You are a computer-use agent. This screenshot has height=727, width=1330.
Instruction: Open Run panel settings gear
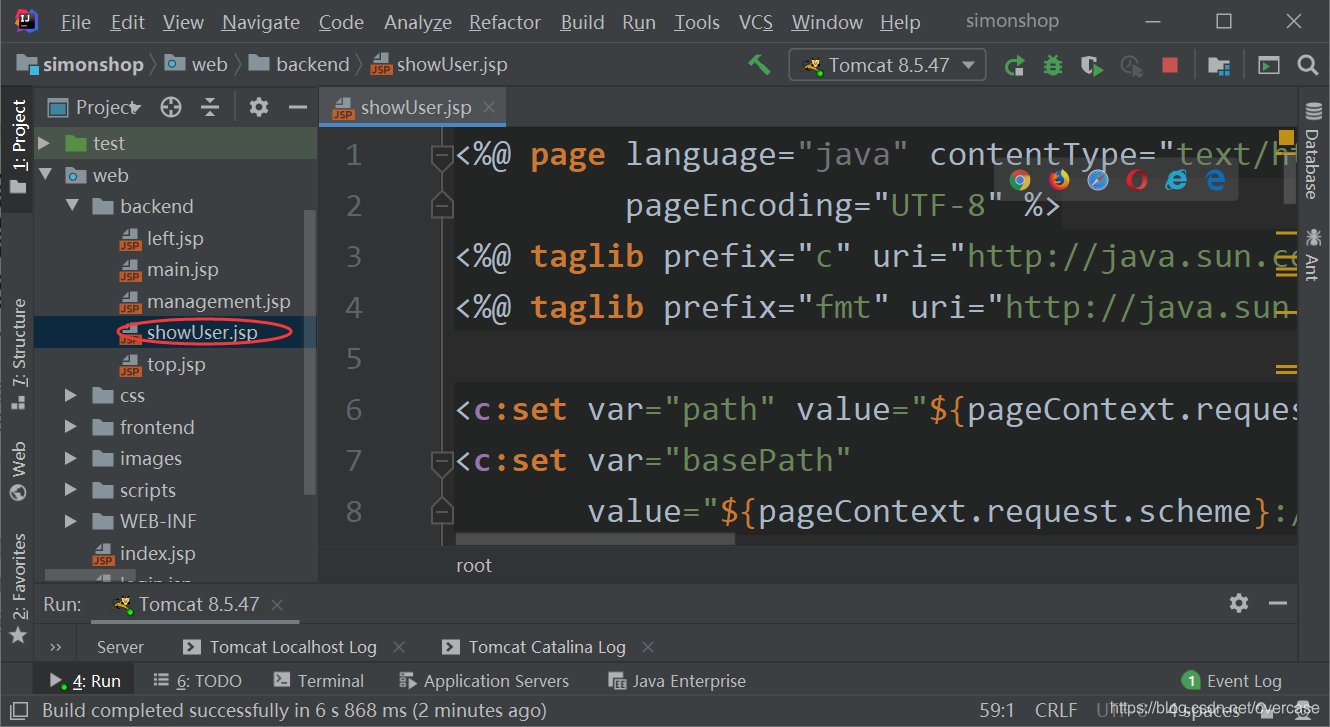[x=1239, y=603]
